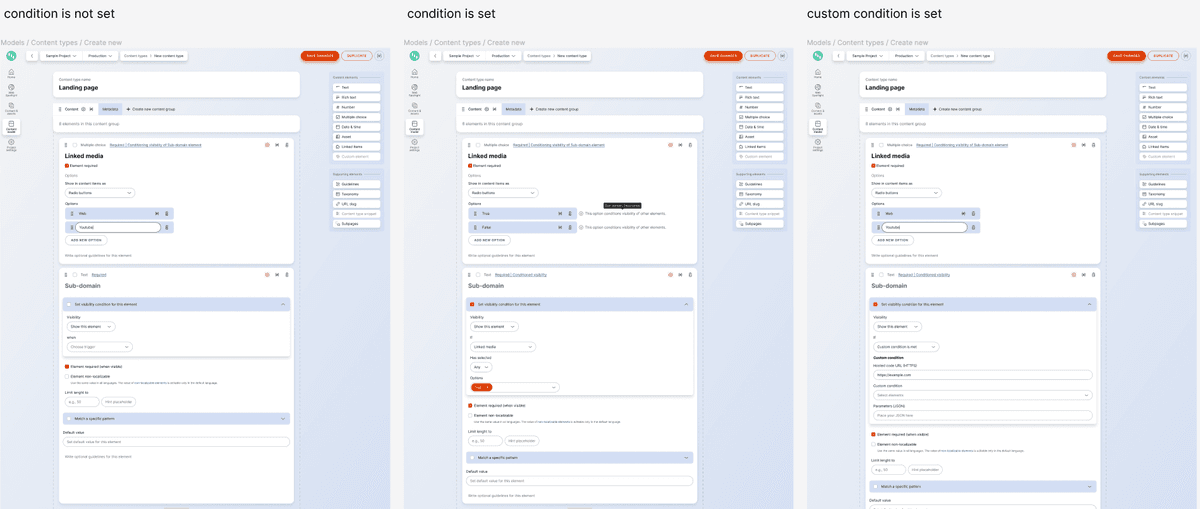Toggle 'Set visibility condition' checkbox in left mockup
This screenshot has width=1200, height=509.
click(x=68, y=304)
